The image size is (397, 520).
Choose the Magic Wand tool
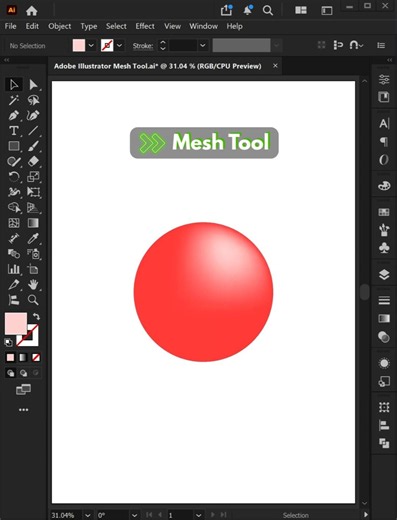(14, 100)
